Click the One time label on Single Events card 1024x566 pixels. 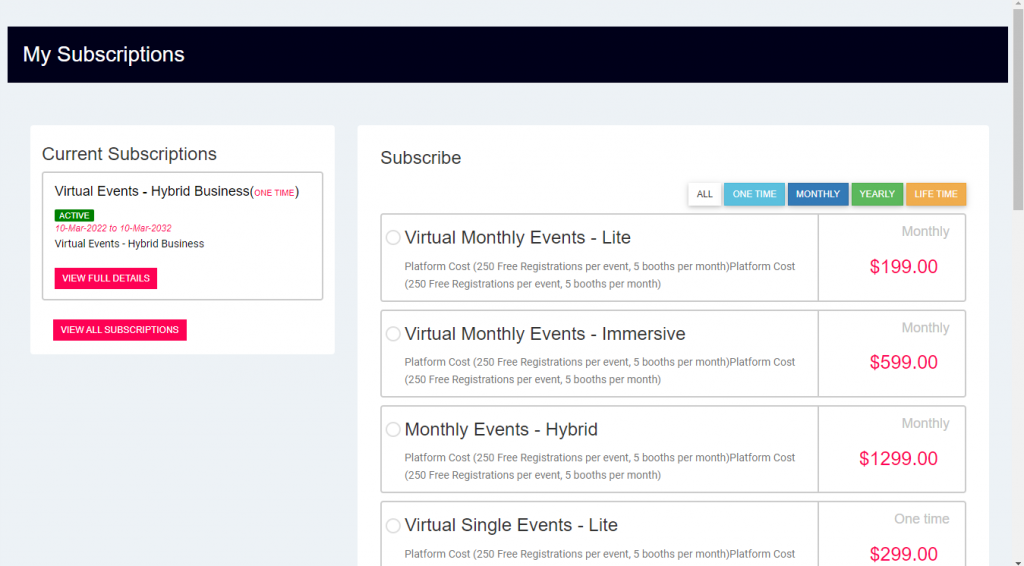click(x=921, y=519)
